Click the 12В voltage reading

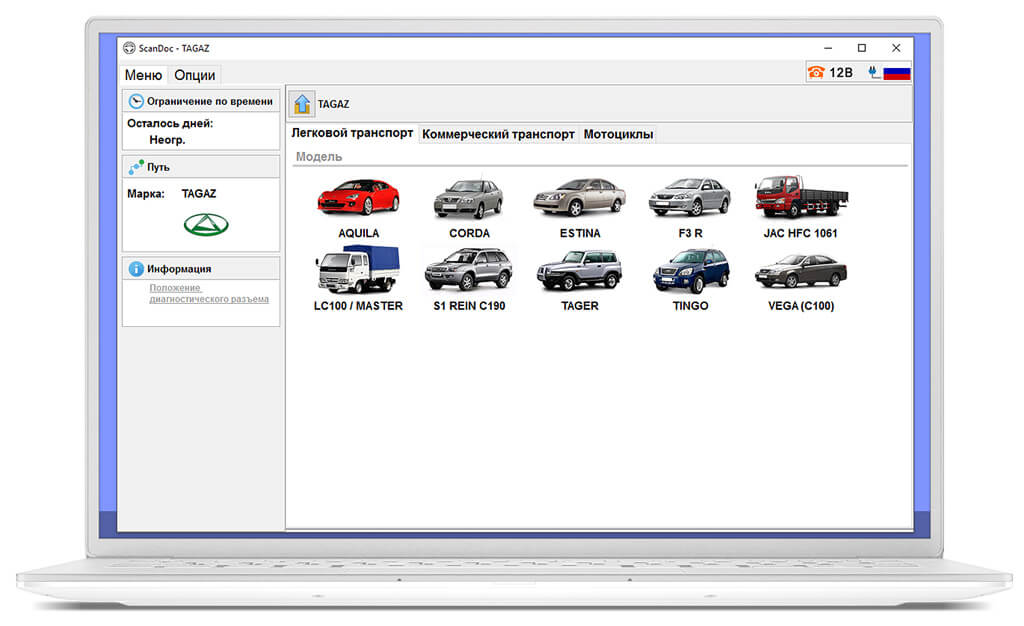click(x=841, y=72)
